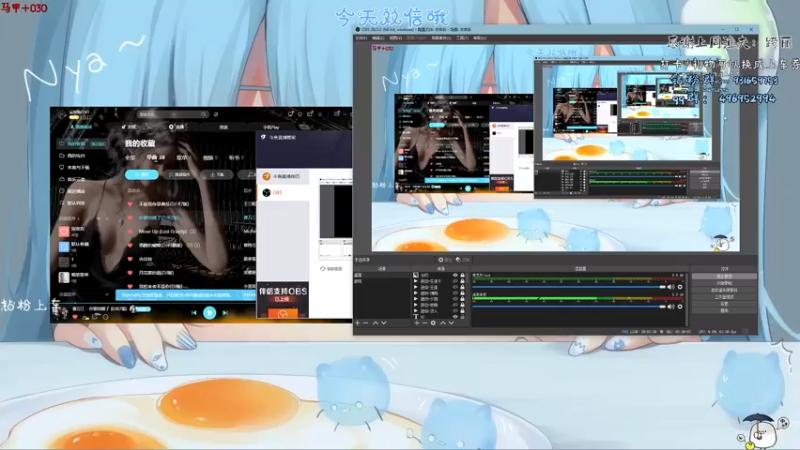The width and height of the screenshot is (800, 450).
Task: Open the Edit menu in OBS
Action: 378,38
